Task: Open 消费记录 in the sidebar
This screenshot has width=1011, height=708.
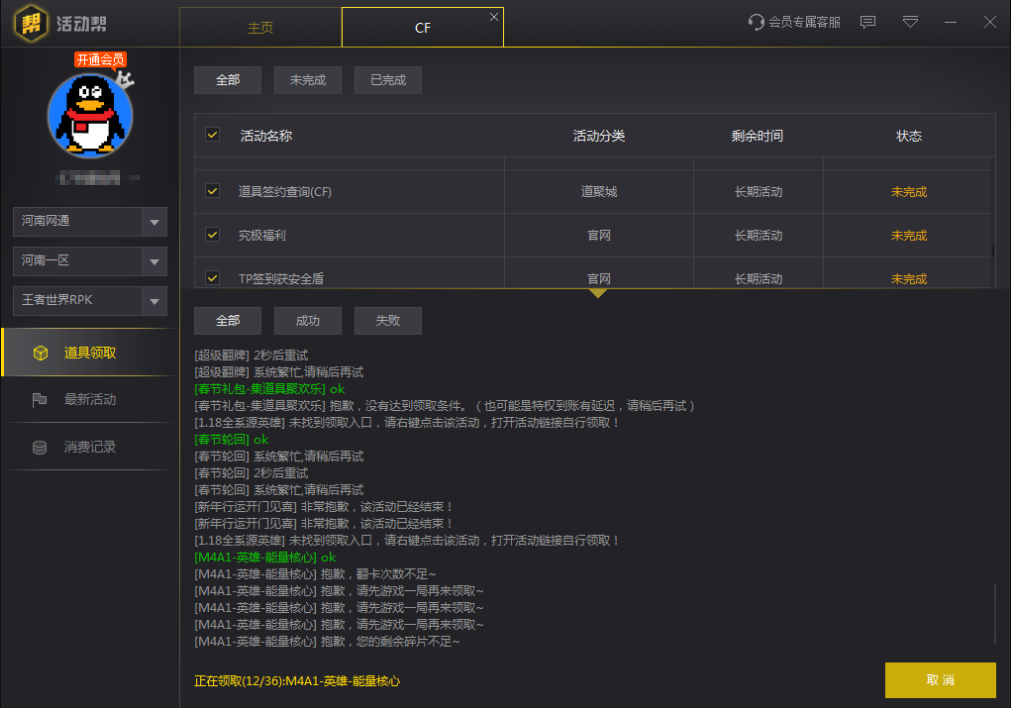Action: (90, 447)
